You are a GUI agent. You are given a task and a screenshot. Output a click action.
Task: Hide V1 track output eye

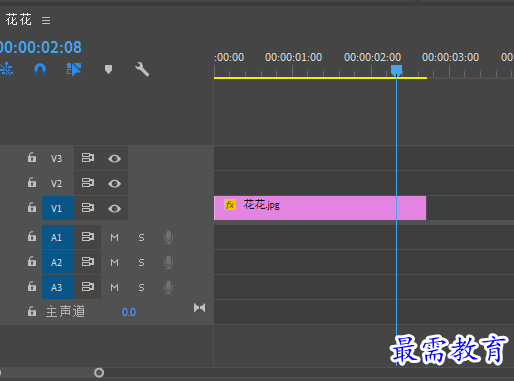click(114, 209)
